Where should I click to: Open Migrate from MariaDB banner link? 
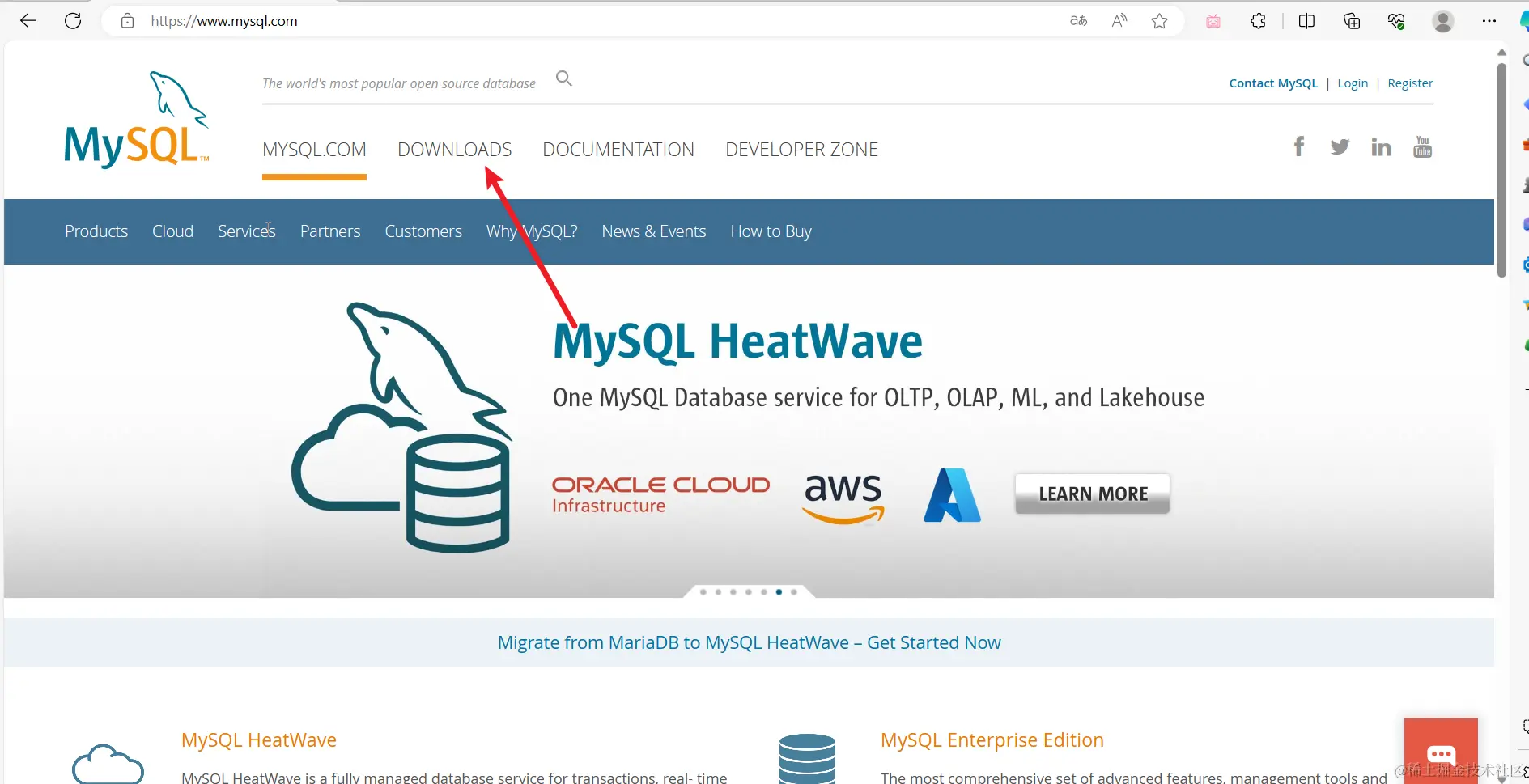click(749, 642)
